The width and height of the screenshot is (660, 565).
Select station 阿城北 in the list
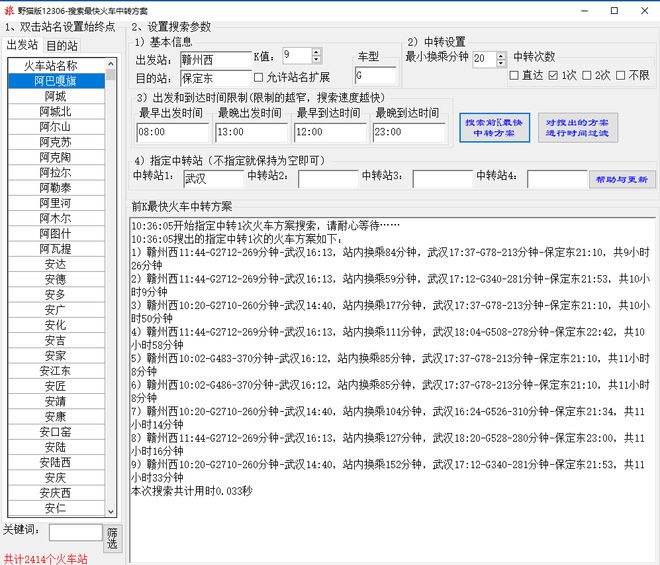pyautogui.click(x=56, y=112)
